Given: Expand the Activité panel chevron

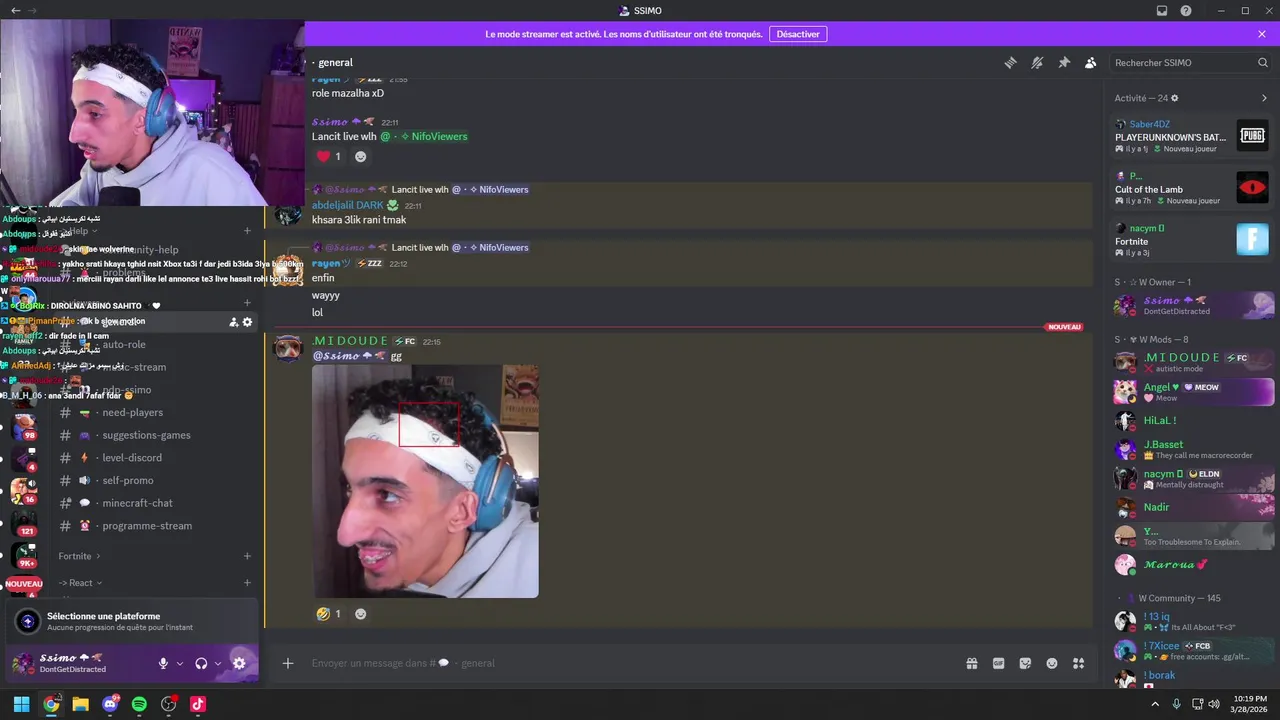Looking at the screenshot, I should point(1264,98).
